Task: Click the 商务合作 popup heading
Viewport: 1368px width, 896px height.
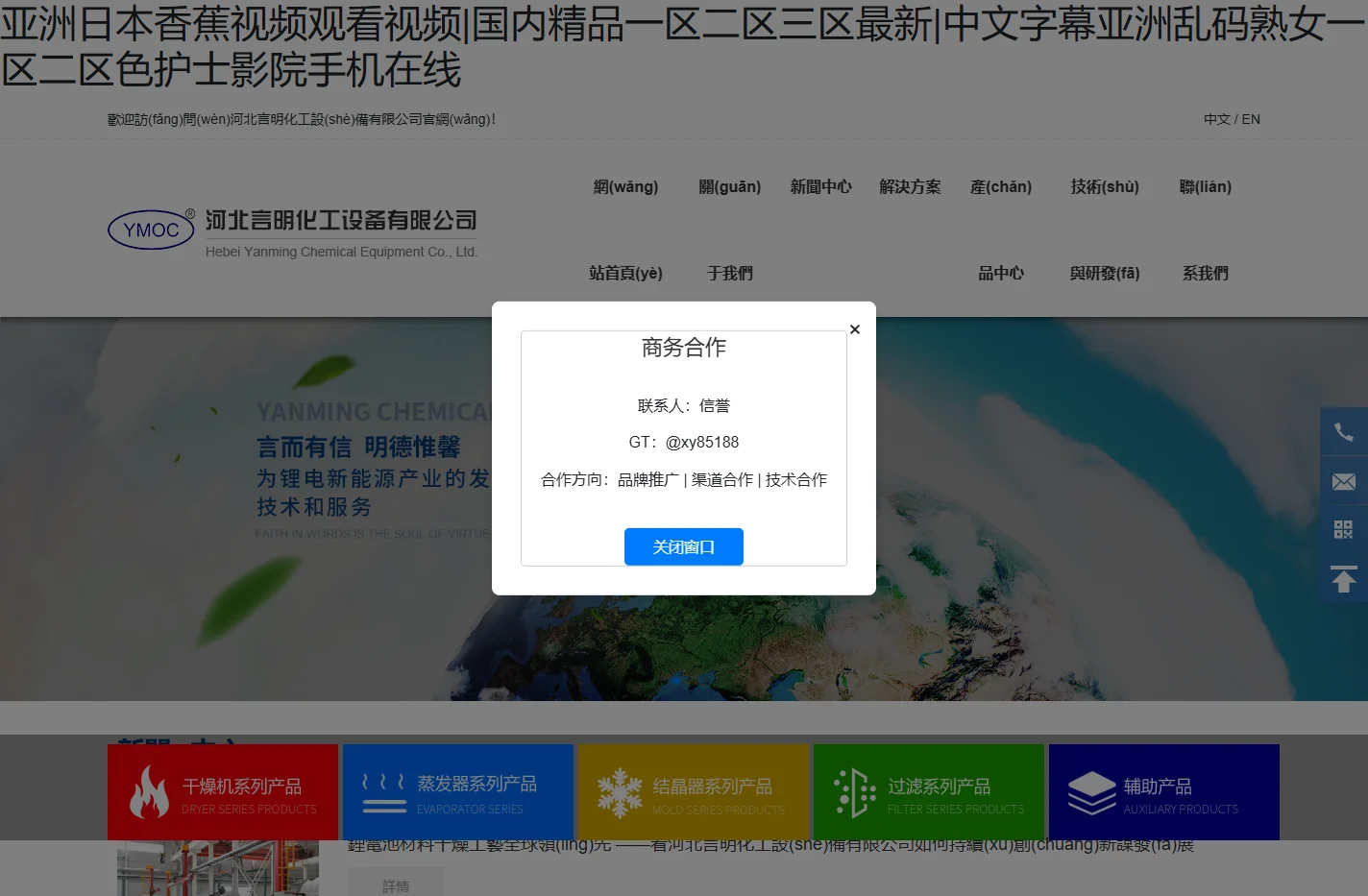Action: coord(684,348)
